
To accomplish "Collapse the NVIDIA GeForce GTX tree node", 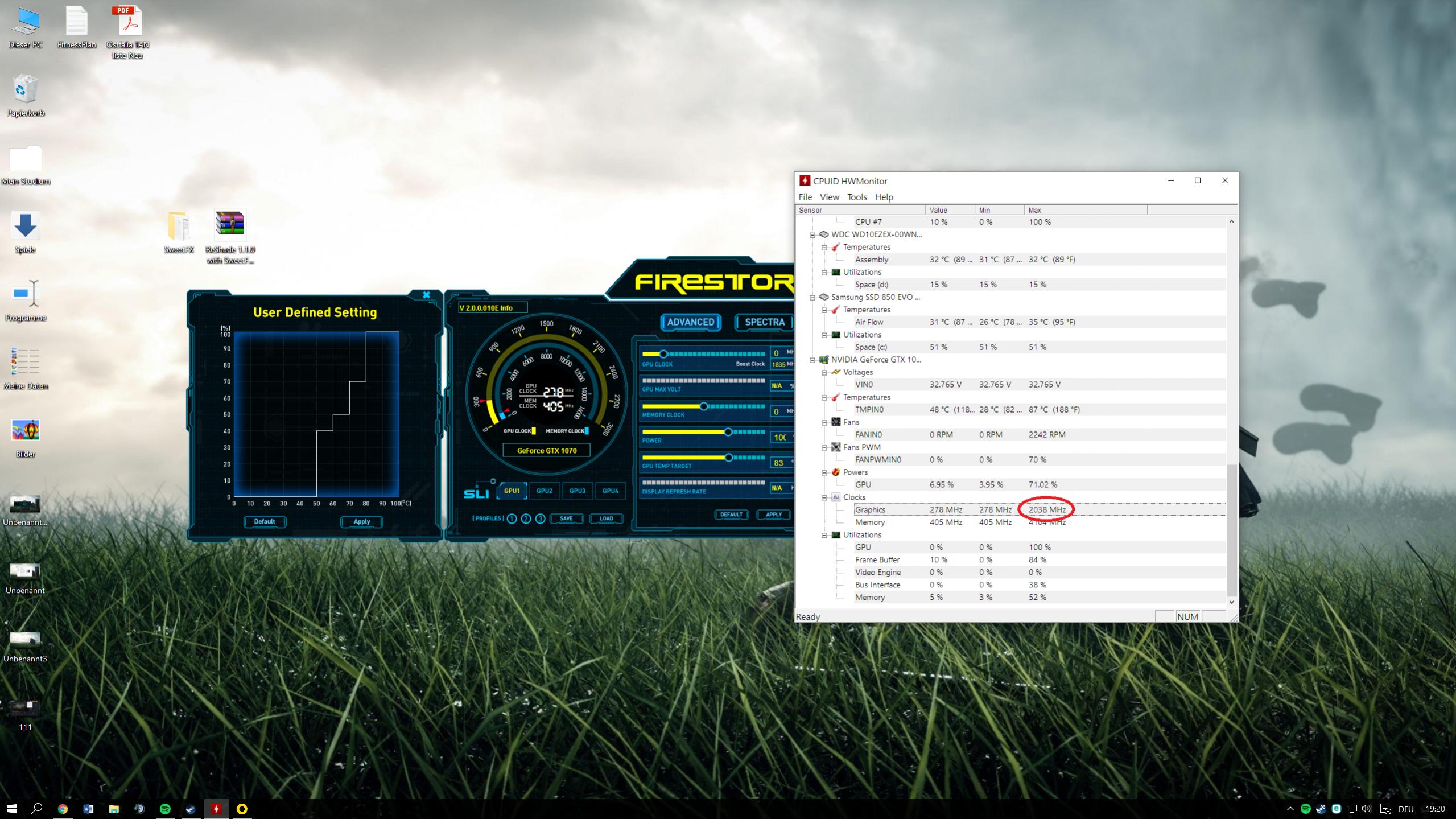I will pyautogui.click(x=812, y=360).
